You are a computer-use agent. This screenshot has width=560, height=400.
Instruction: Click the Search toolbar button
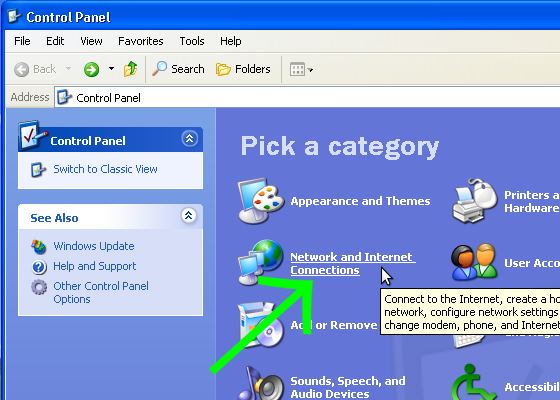pyautogui.click(x=178, y=69)
